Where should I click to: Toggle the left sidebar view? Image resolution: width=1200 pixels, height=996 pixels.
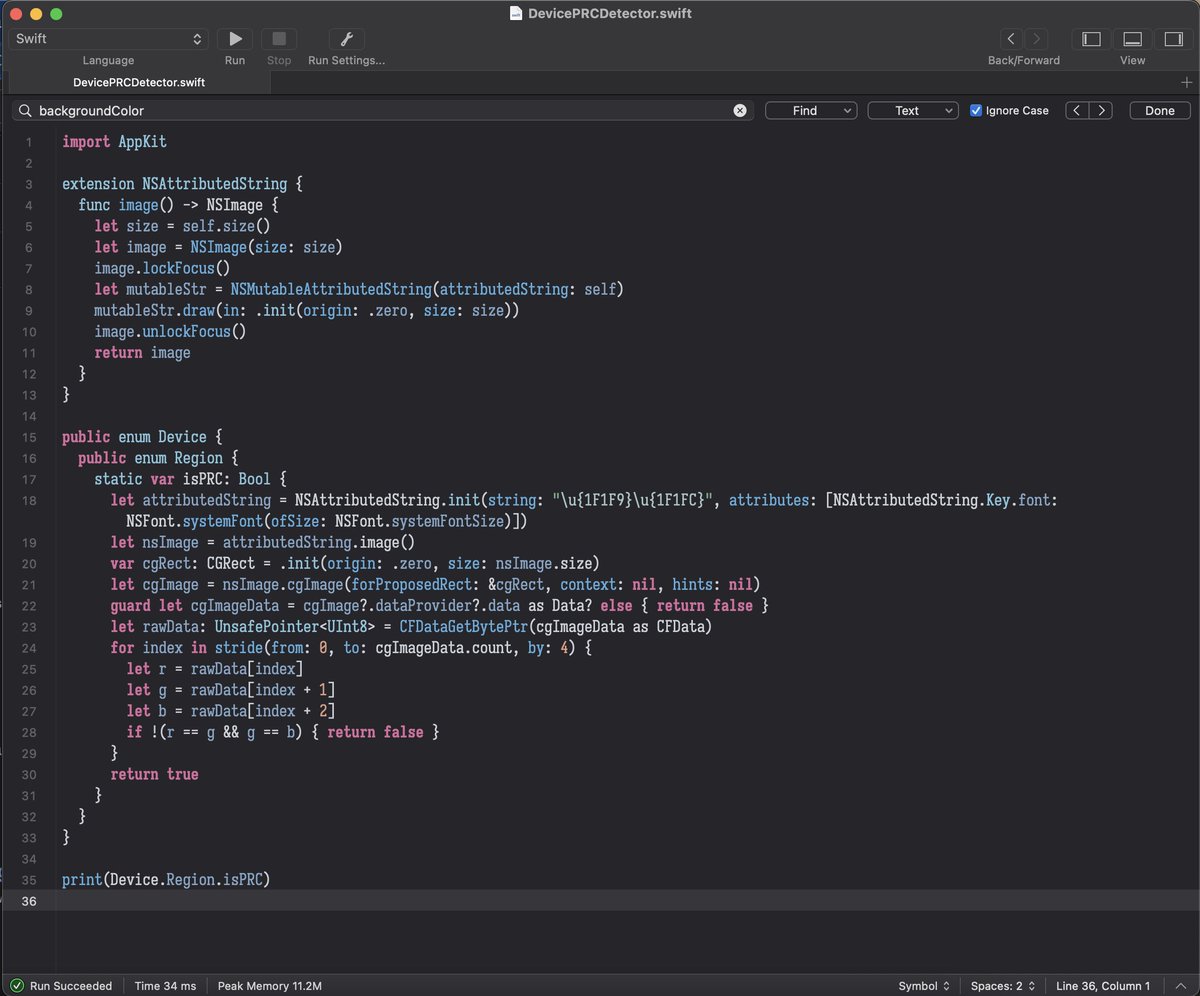[x=1092, y=39]
